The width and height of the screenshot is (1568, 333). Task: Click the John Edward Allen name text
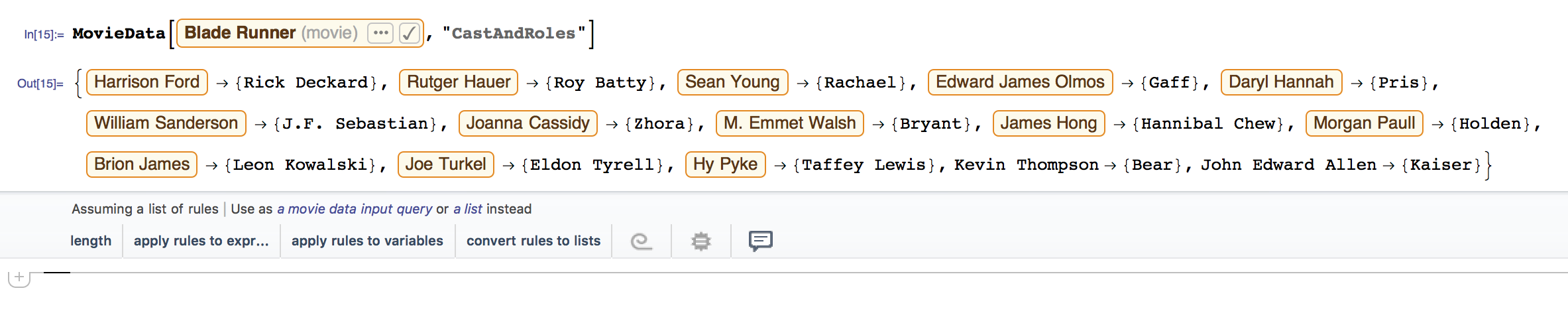click(x=1288, y=165)
